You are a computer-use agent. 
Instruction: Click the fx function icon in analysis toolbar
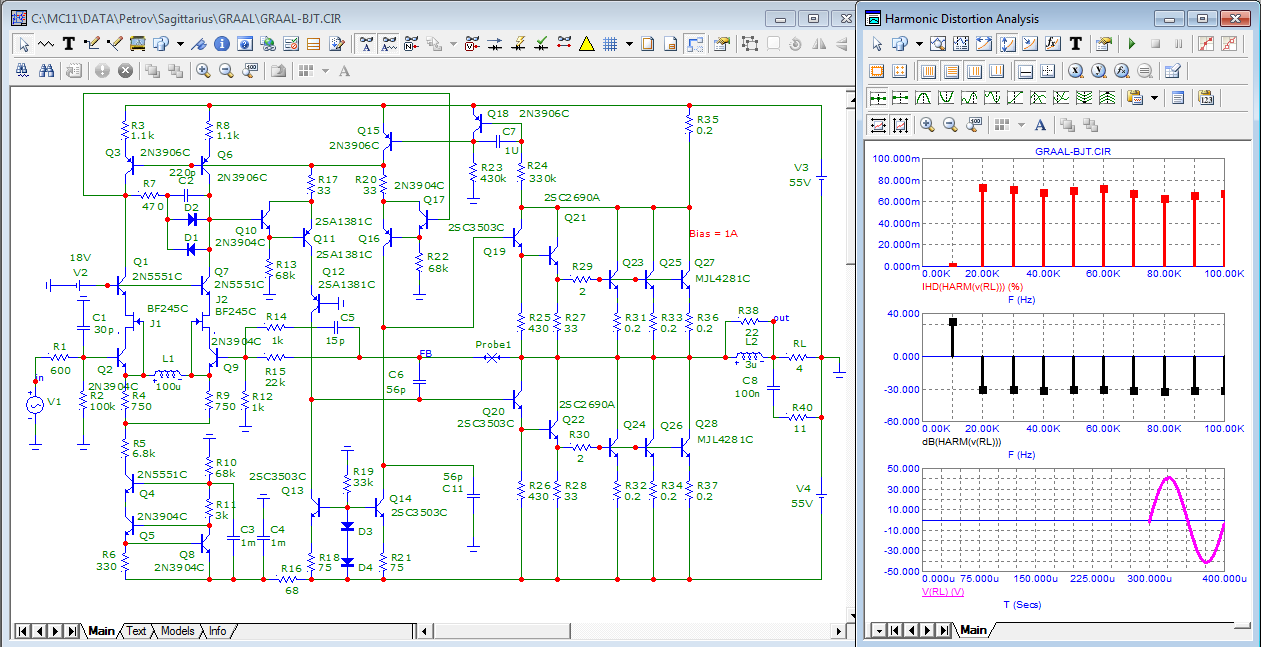(1053, 44)
